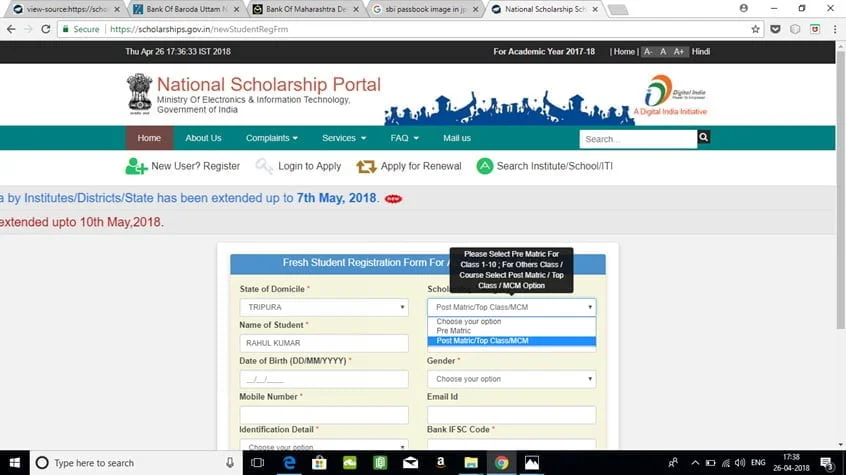846x475 pixels.
Task: Click Search Institute/School/ITI link
Action: (554, 166)
